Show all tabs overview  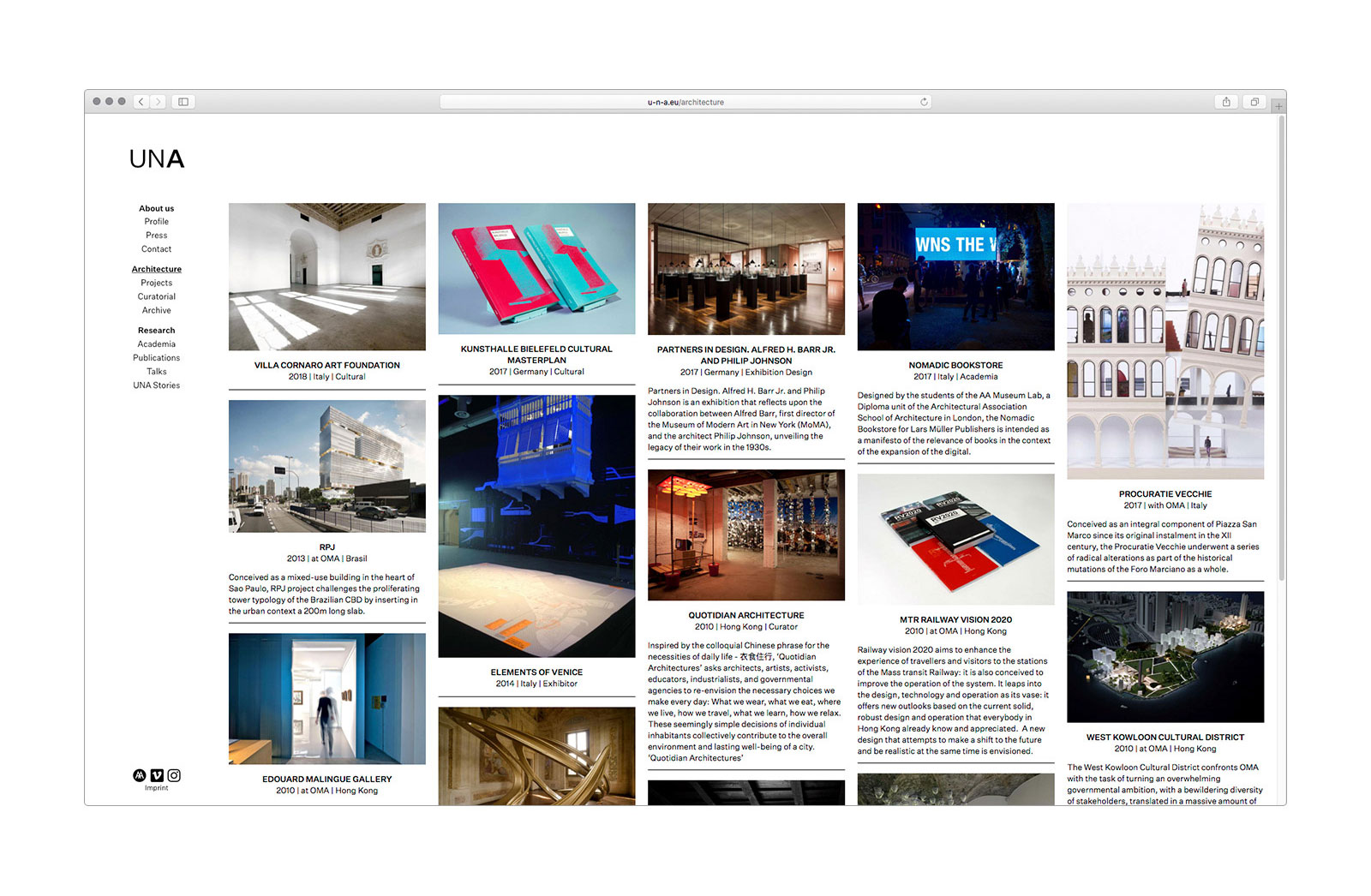coord(1254,102)
